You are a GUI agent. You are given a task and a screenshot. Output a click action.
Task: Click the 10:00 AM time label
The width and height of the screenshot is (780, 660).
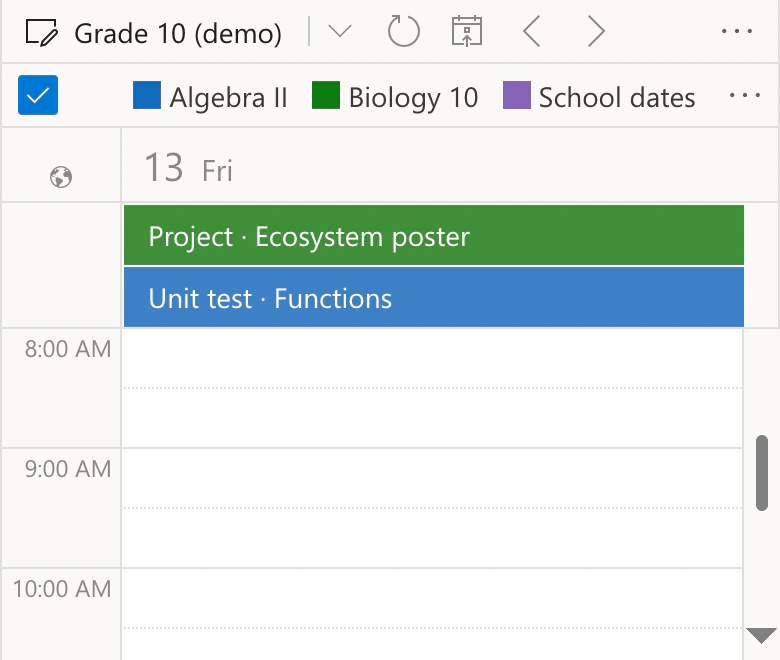pos(62,589)
